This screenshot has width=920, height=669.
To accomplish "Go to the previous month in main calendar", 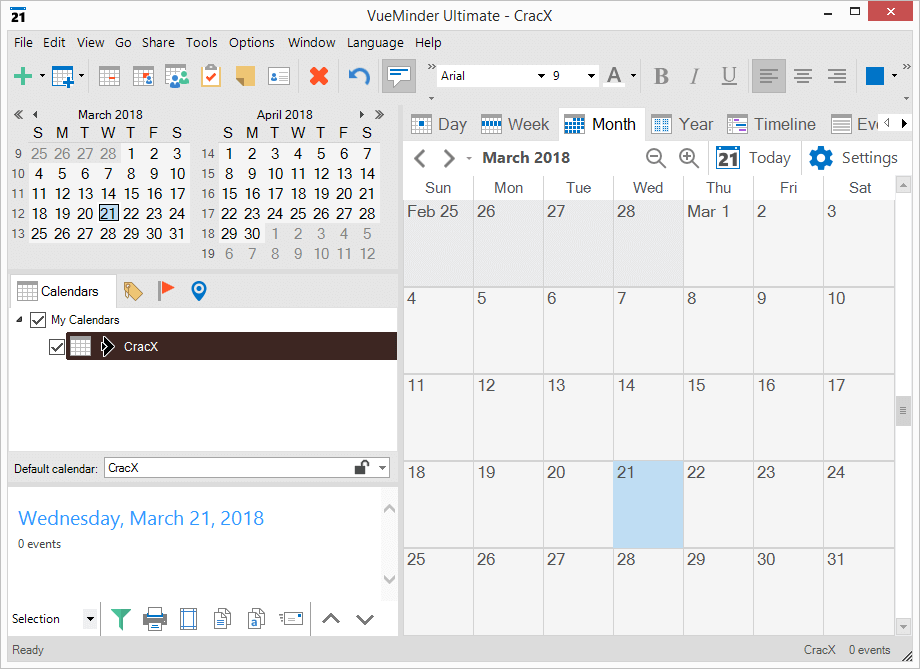I will [x=420, y=158].
